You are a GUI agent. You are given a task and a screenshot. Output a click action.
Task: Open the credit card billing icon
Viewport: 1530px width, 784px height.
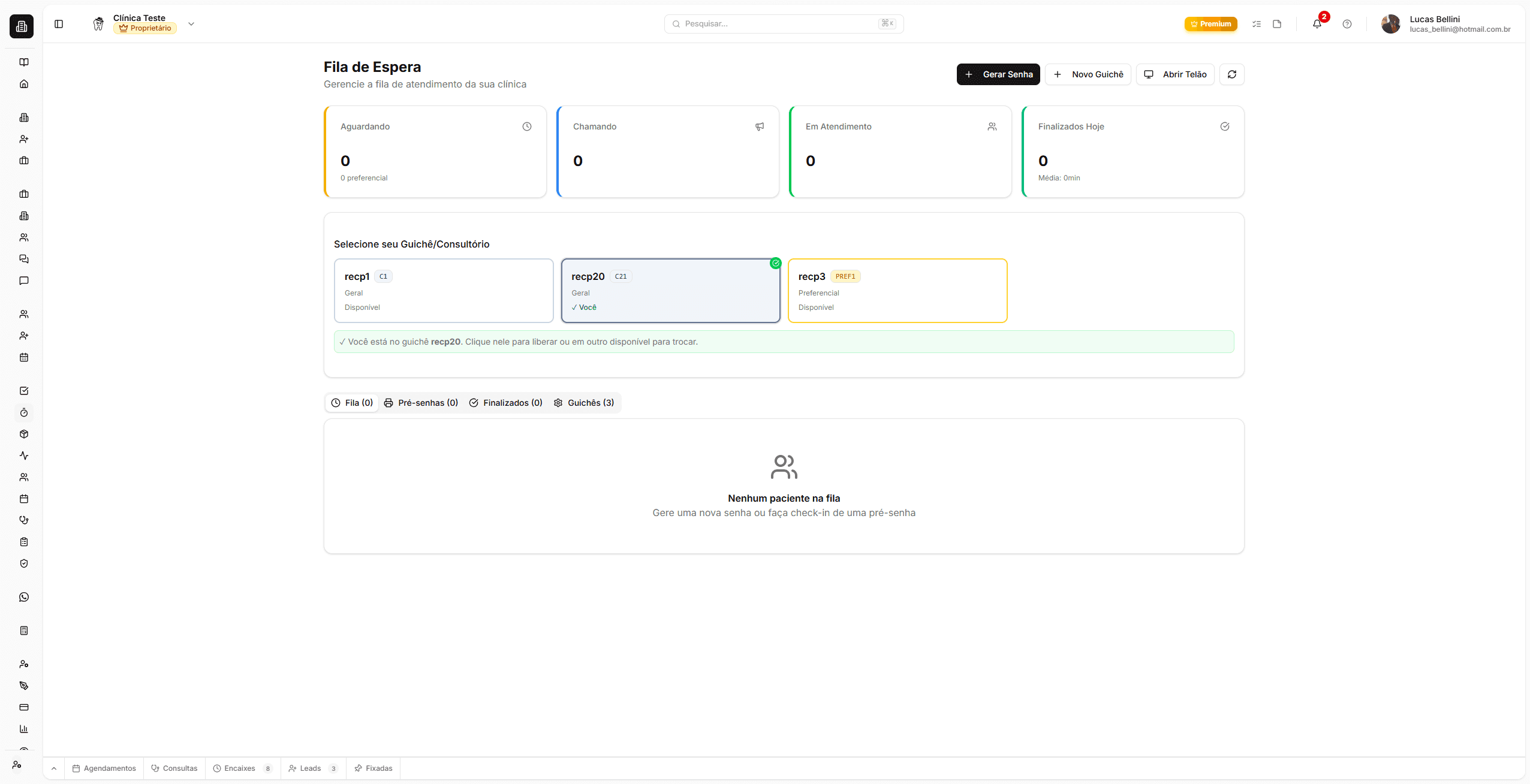tap(24, 707)
